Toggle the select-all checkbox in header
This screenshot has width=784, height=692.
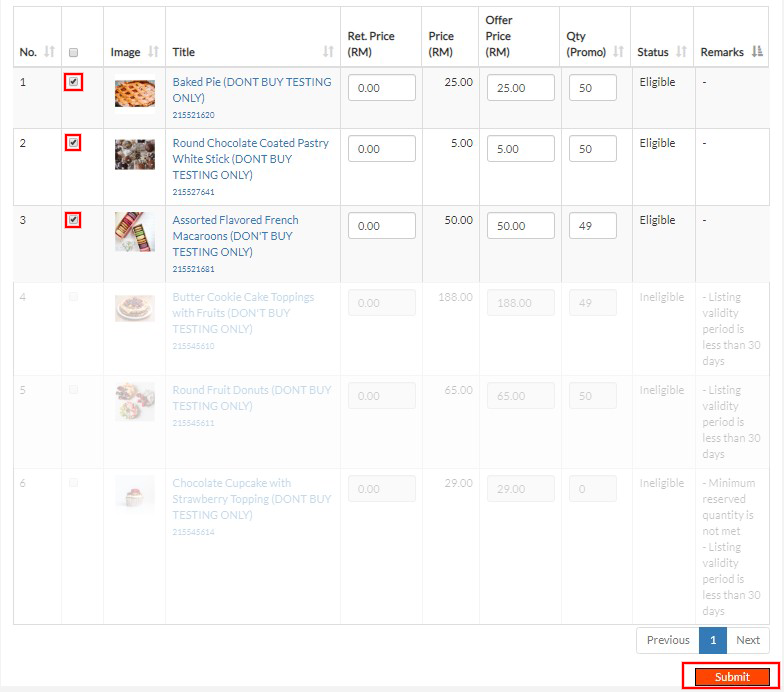(x=74, y=52)
